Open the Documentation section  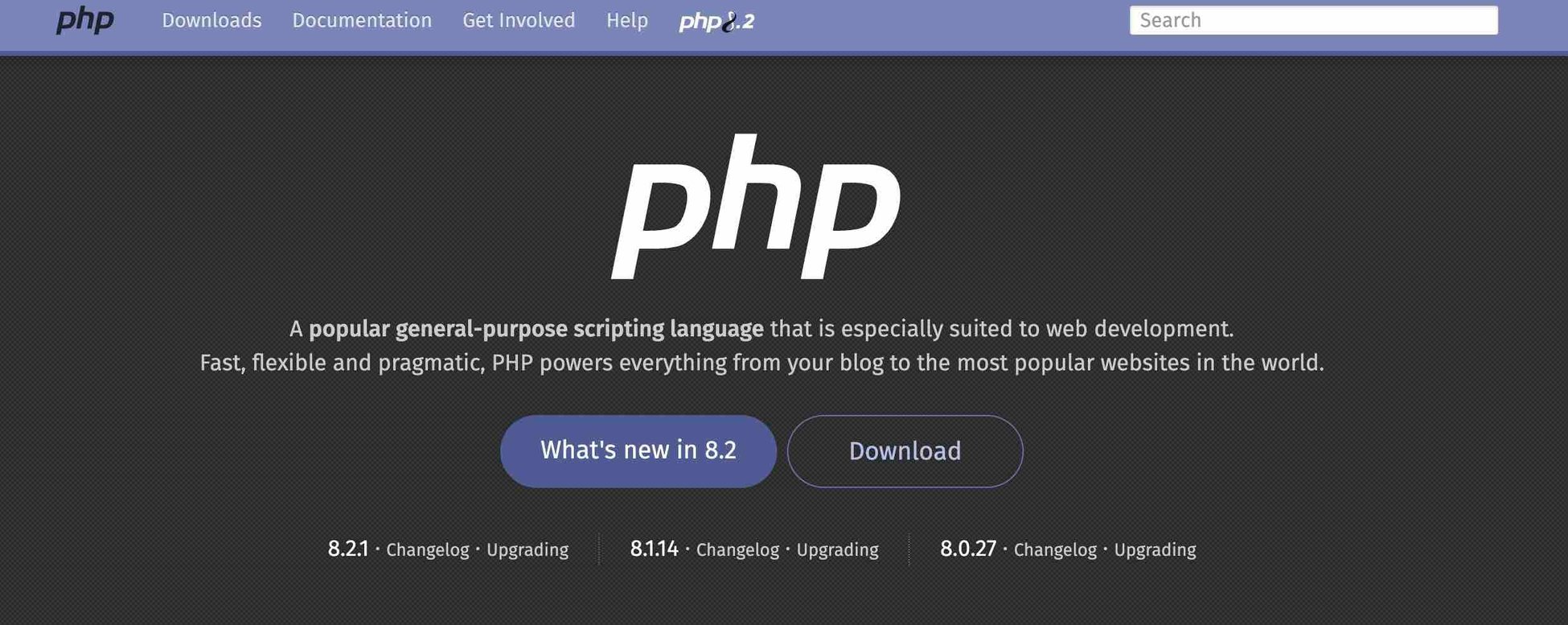click(x=362, y=20)
